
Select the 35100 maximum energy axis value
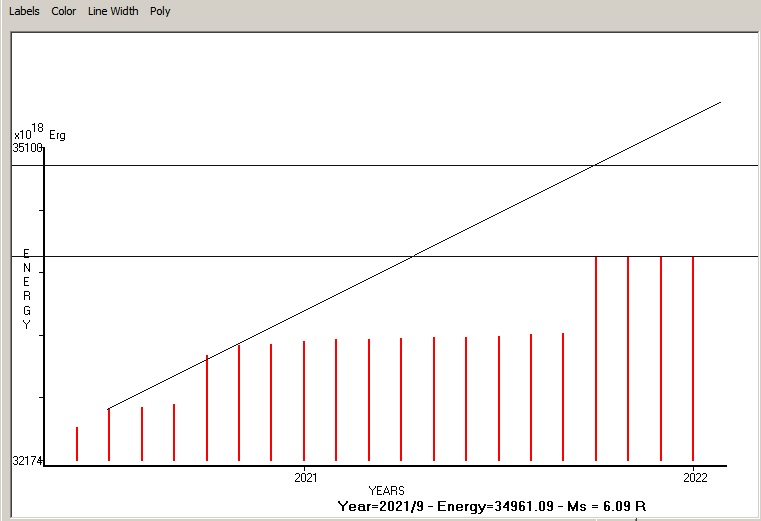point(27,148)
